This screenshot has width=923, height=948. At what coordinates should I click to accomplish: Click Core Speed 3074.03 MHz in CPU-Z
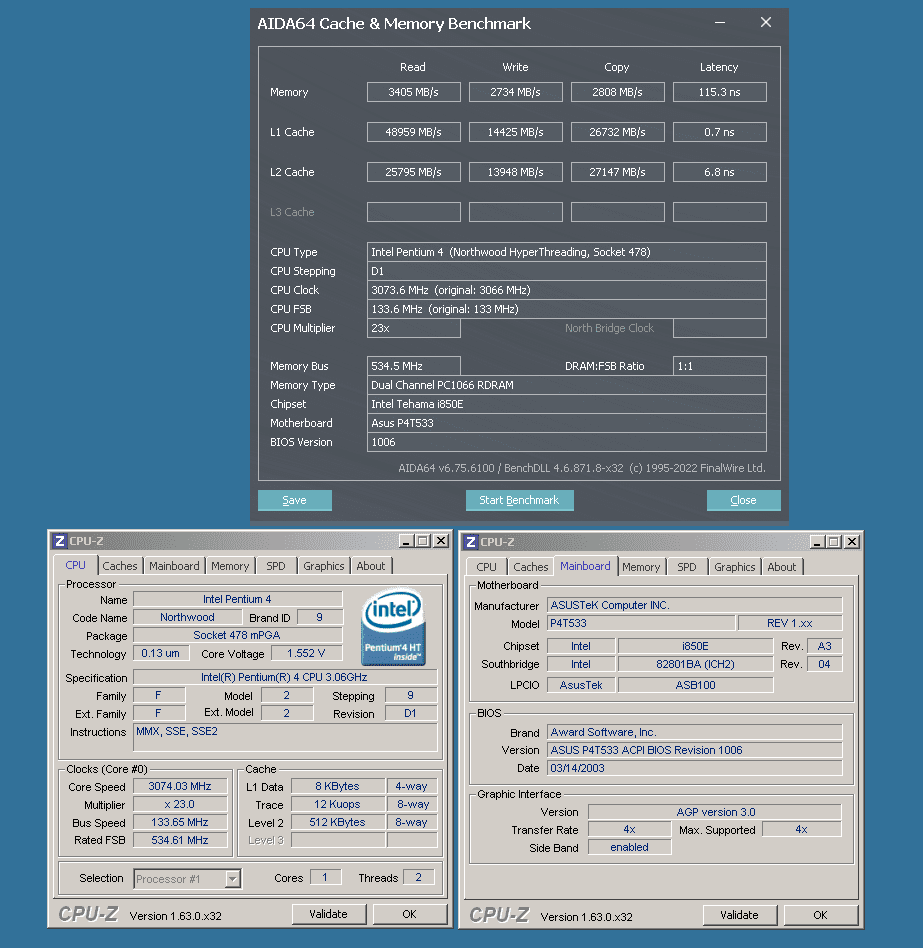pos(180,786)
